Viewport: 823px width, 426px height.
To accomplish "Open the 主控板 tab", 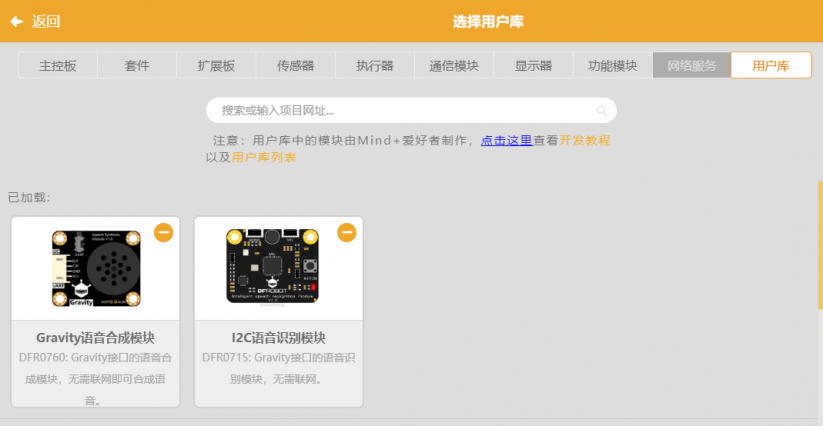I will click(x=58, y=66).
